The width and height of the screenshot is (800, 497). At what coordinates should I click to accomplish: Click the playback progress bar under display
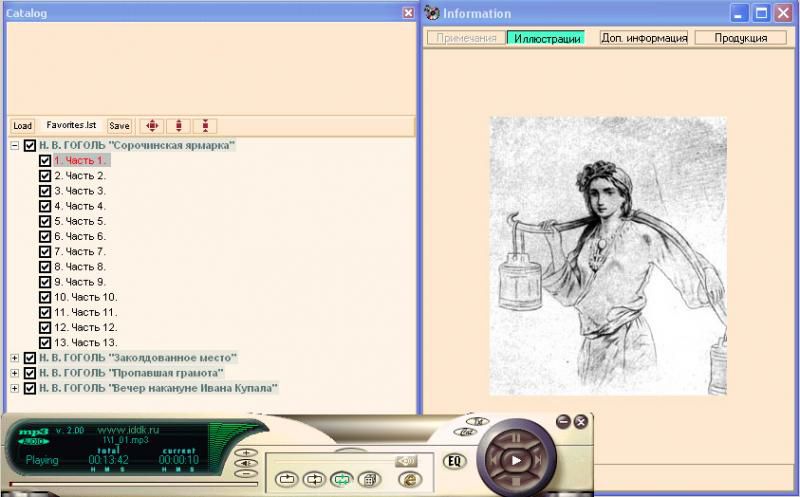point(130,485)
